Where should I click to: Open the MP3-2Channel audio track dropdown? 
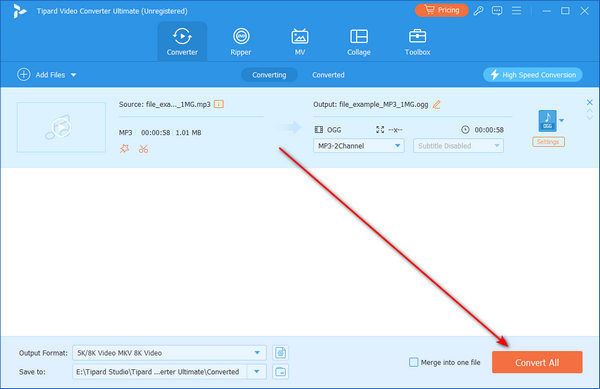[x=359, y=146]
